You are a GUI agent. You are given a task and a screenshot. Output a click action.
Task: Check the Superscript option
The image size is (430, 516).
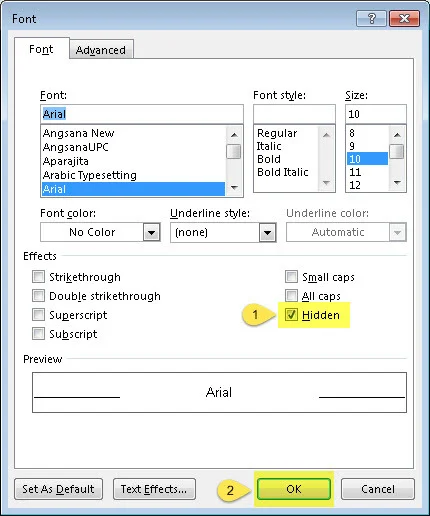38,315
